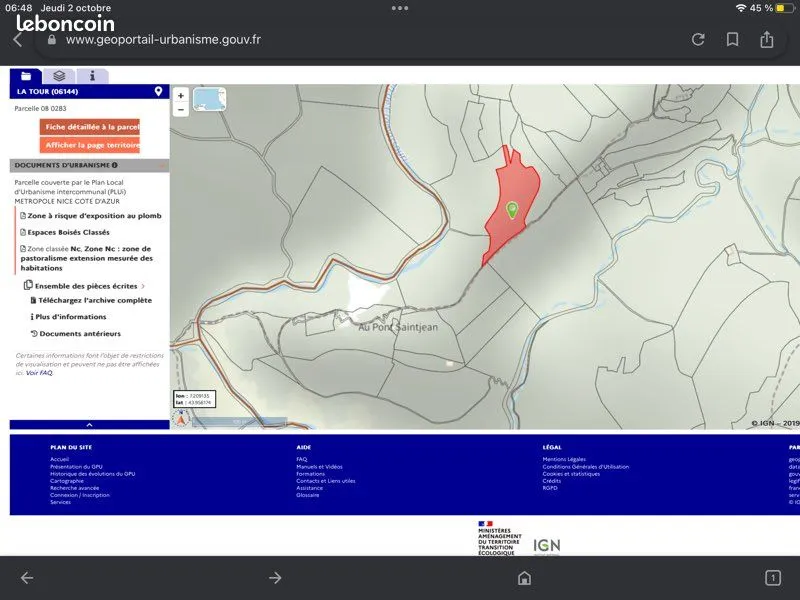Screen dimensions: 800x600
Task: Open Fiche détaillée à la parcelle
Action: tap(90, 127)
